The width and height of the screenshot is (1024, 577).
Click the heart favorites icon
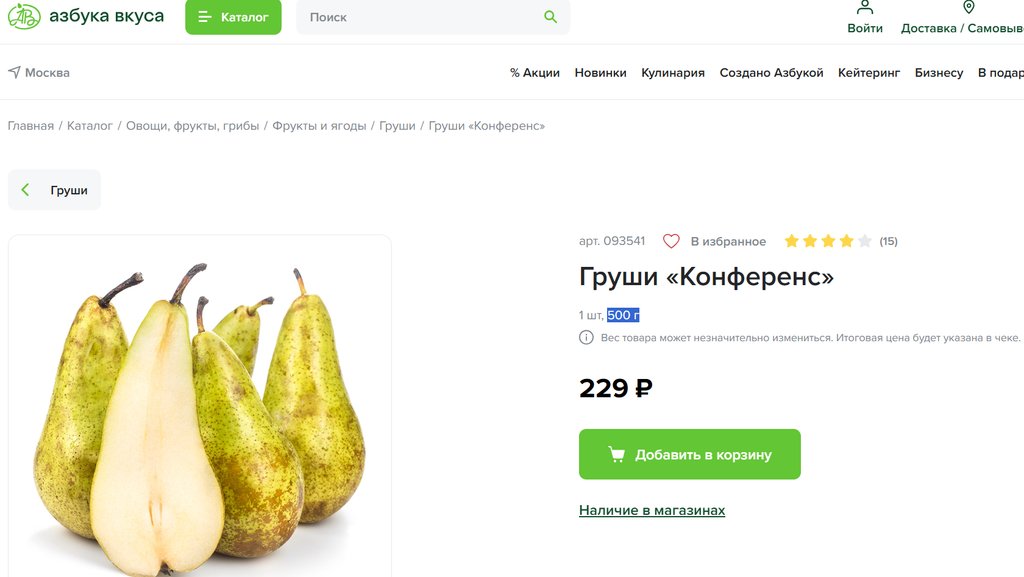[x=671, y=241]
